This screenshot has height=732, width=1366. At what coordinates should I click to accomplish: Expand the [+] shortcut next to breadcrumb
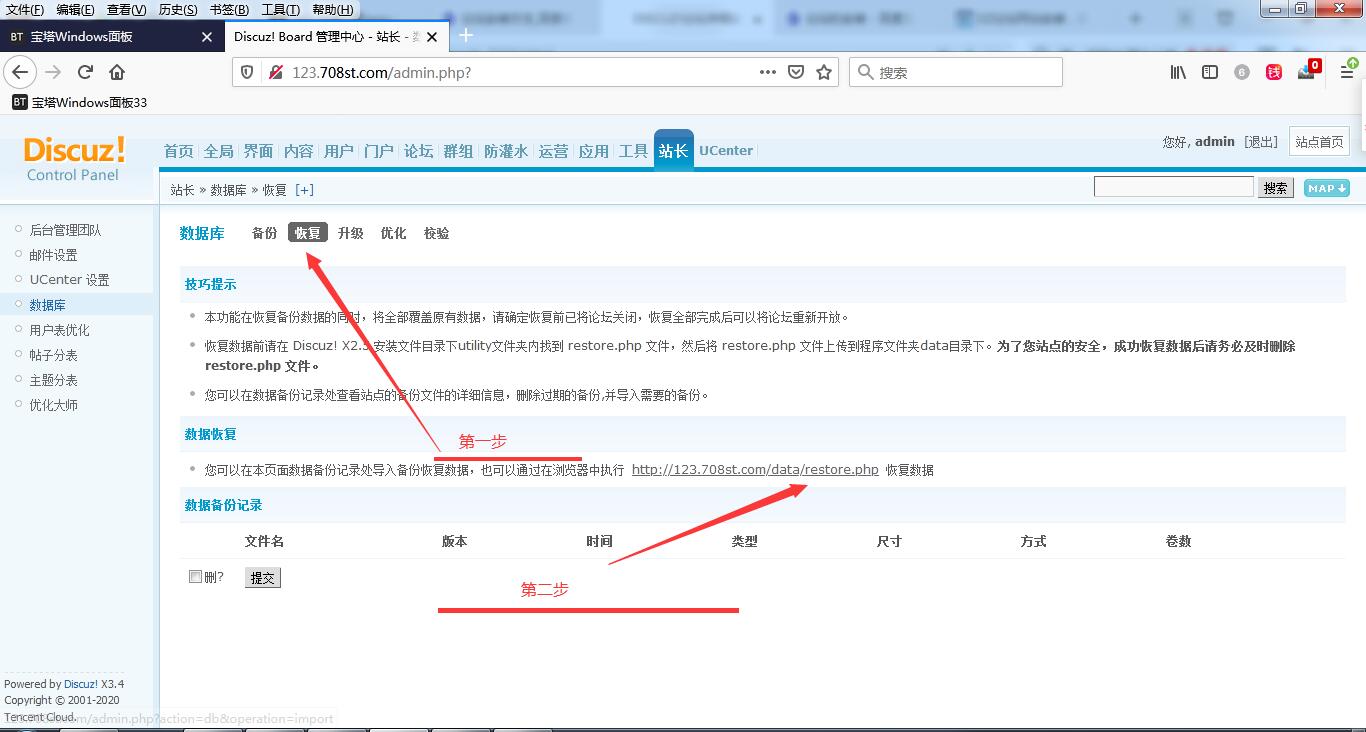[304, 190]
